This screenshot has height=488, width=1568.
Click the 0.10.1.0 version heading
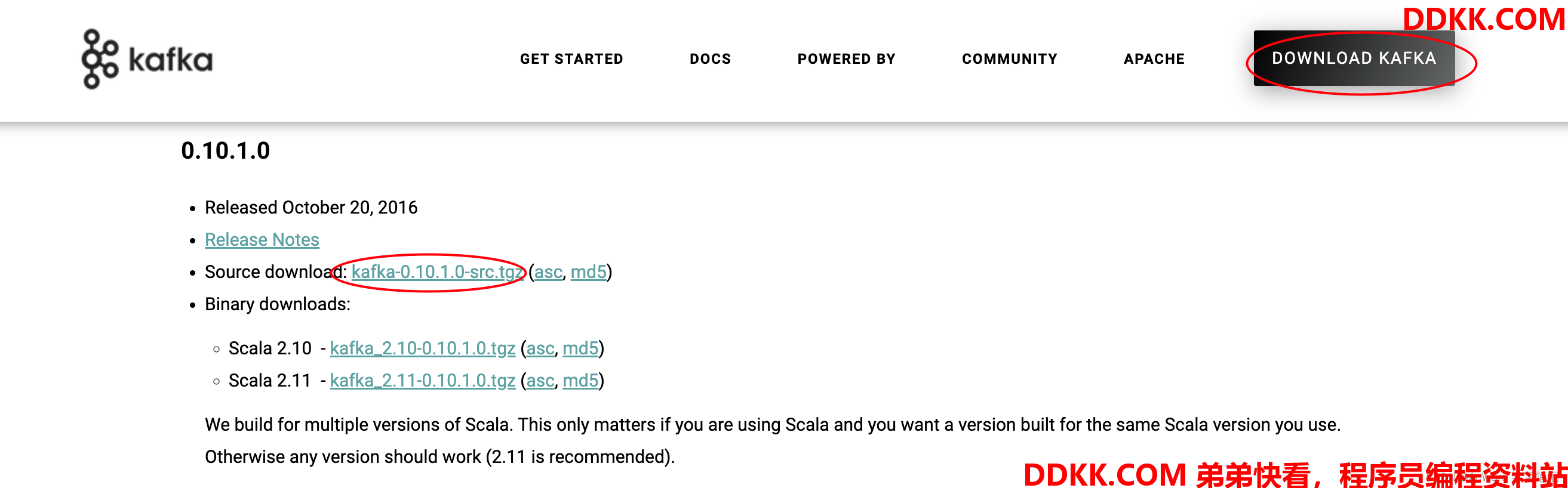point(225,151)
